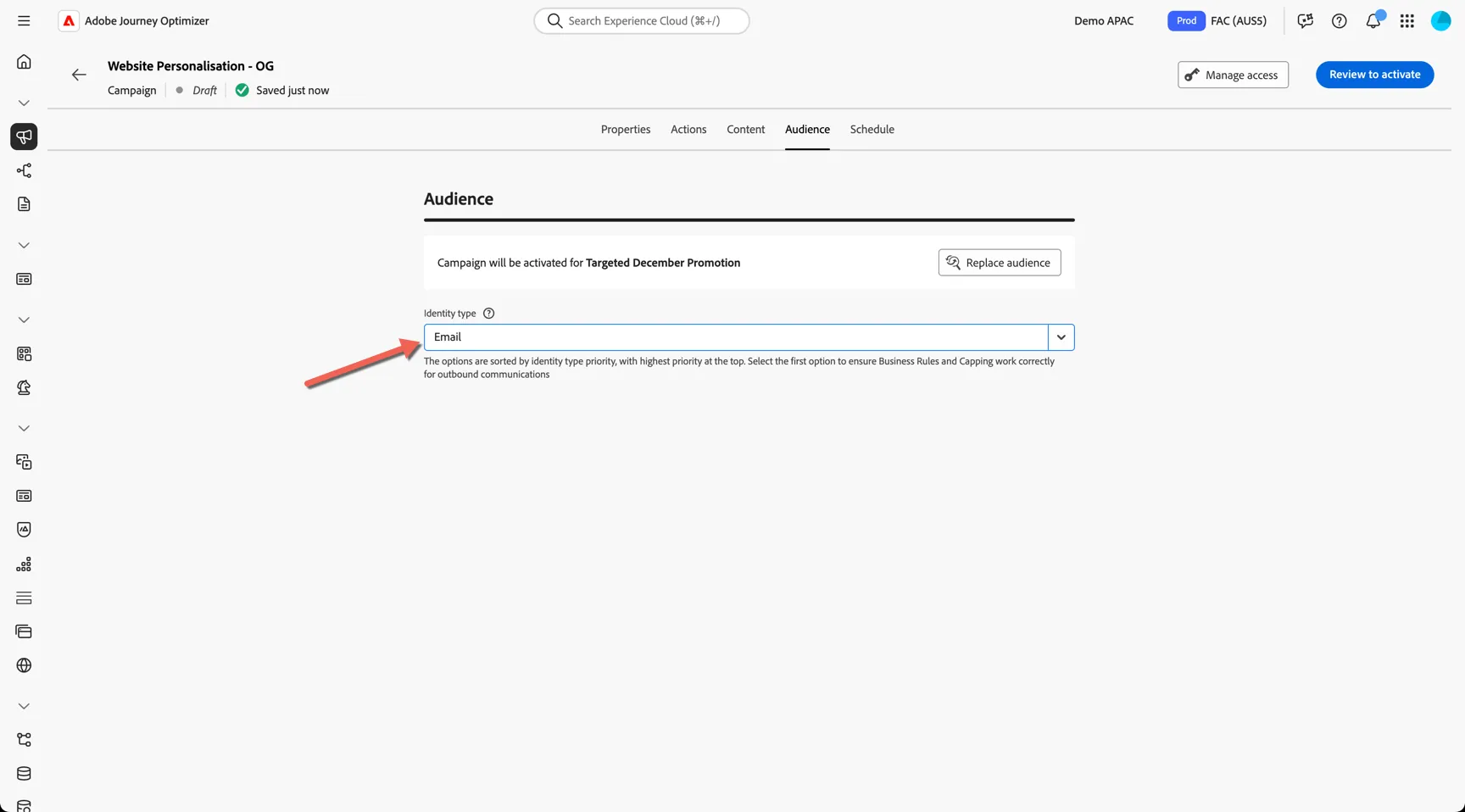This screenshot has height=812, width=1465.
Task: Open the image and video assets sidebar icon
Action: 24,462
